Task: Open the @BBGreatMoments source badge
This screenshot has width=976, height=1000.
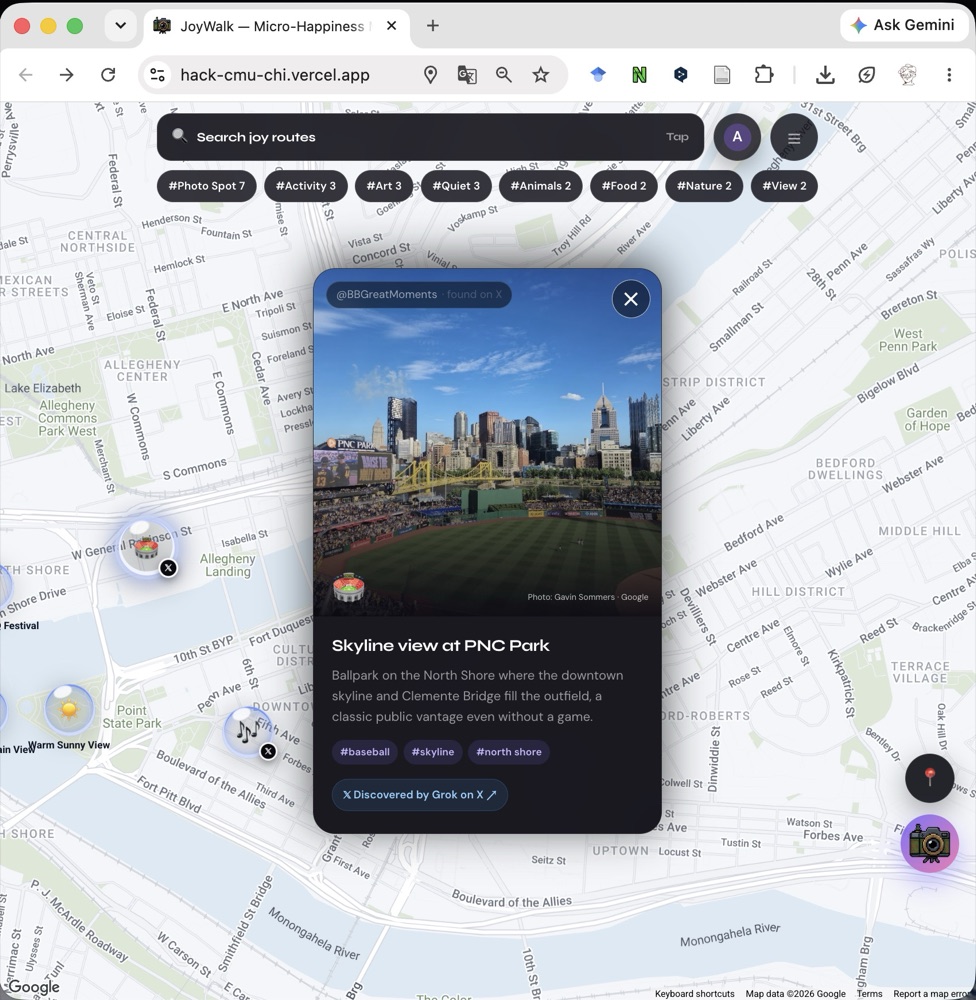Action: point(419,295)
